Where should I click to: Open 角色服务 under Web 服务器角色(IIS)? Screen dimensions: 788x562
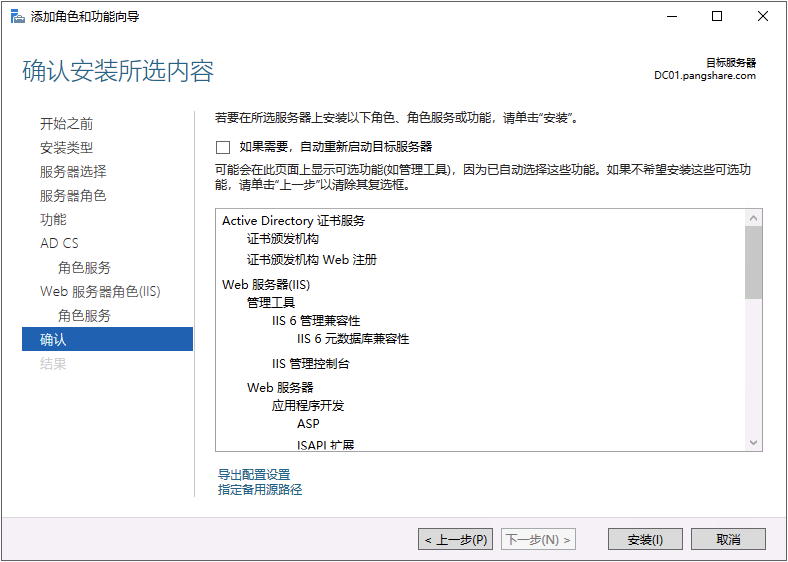[84, 316]
